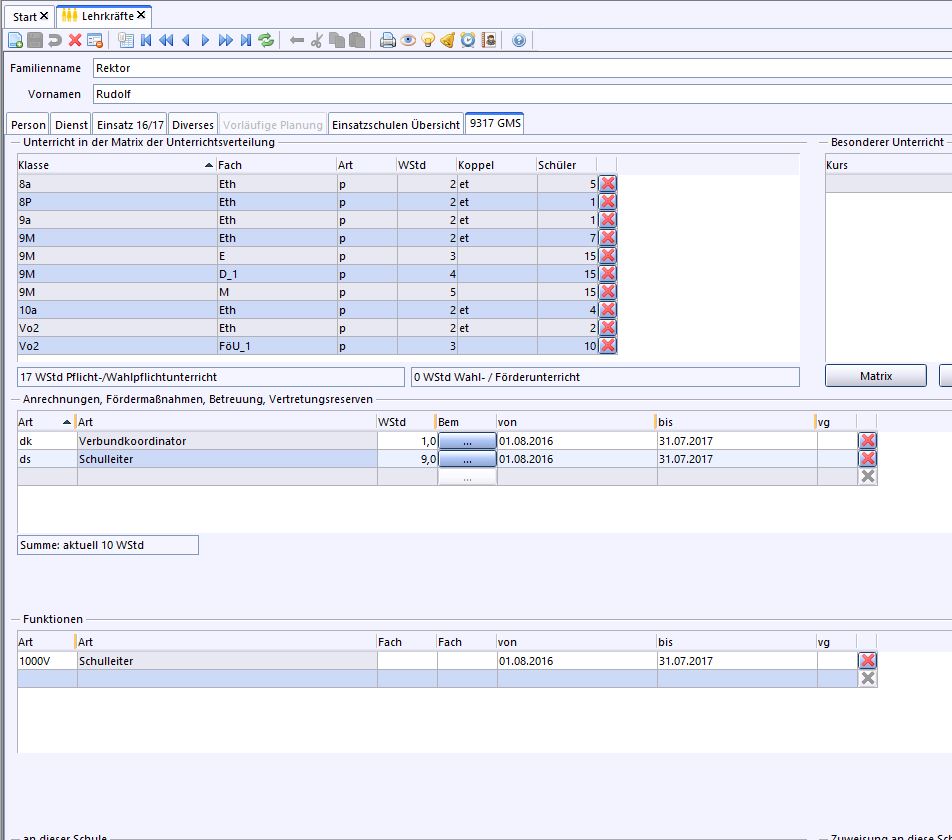Delete the ds Schulleiter Anrechnung row

coord(868,459)
